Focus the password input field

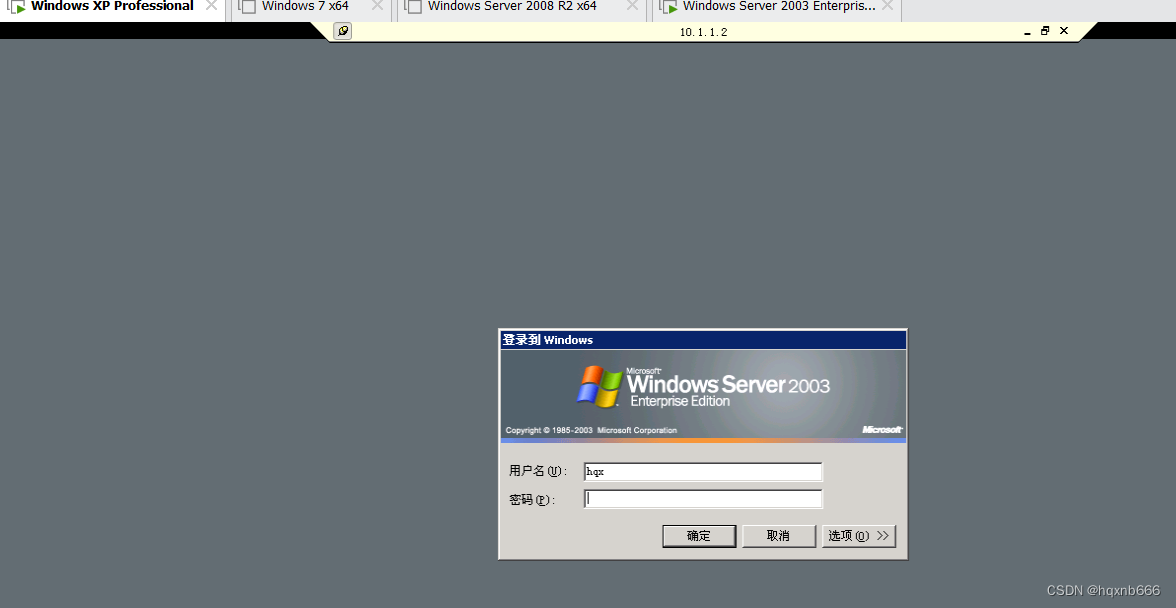click(703, 499)
